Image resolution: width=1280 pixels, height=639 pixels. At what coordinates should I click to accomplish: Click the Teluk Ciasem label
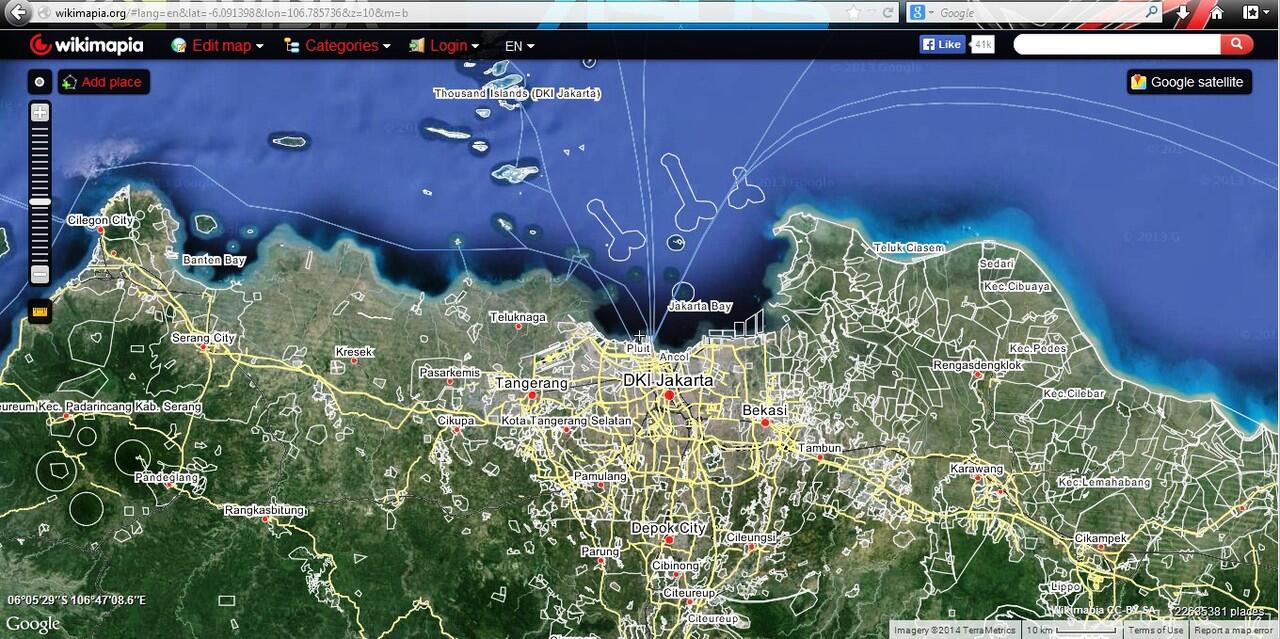(909, 248)
